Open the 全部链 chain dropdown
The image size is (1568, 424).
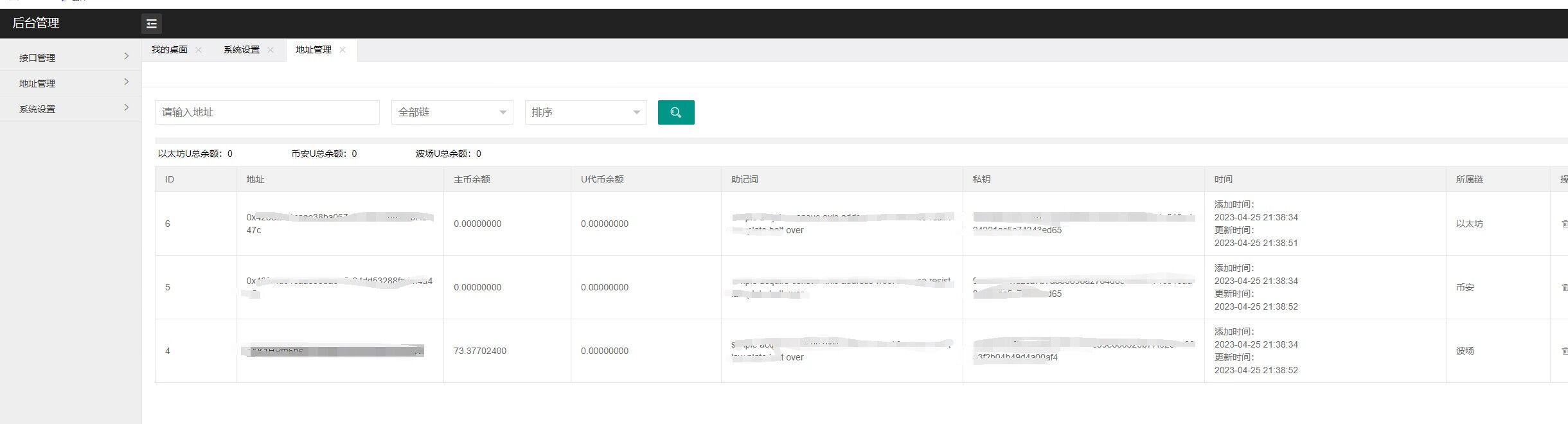tap(452, 112)
